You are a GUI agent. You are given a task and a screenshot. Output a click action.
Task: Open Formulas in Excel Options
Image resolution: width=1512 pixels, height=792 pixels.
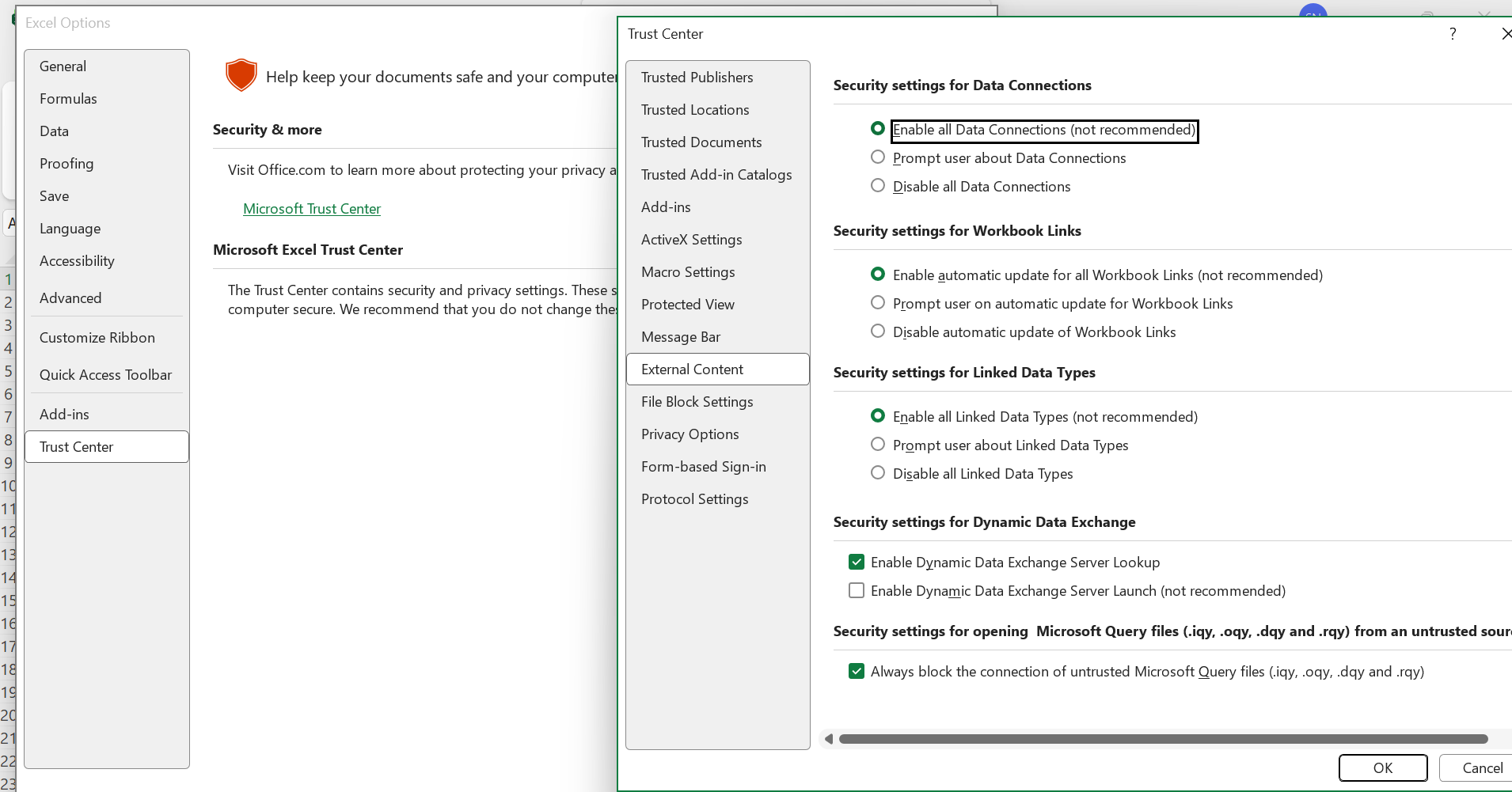107,99
